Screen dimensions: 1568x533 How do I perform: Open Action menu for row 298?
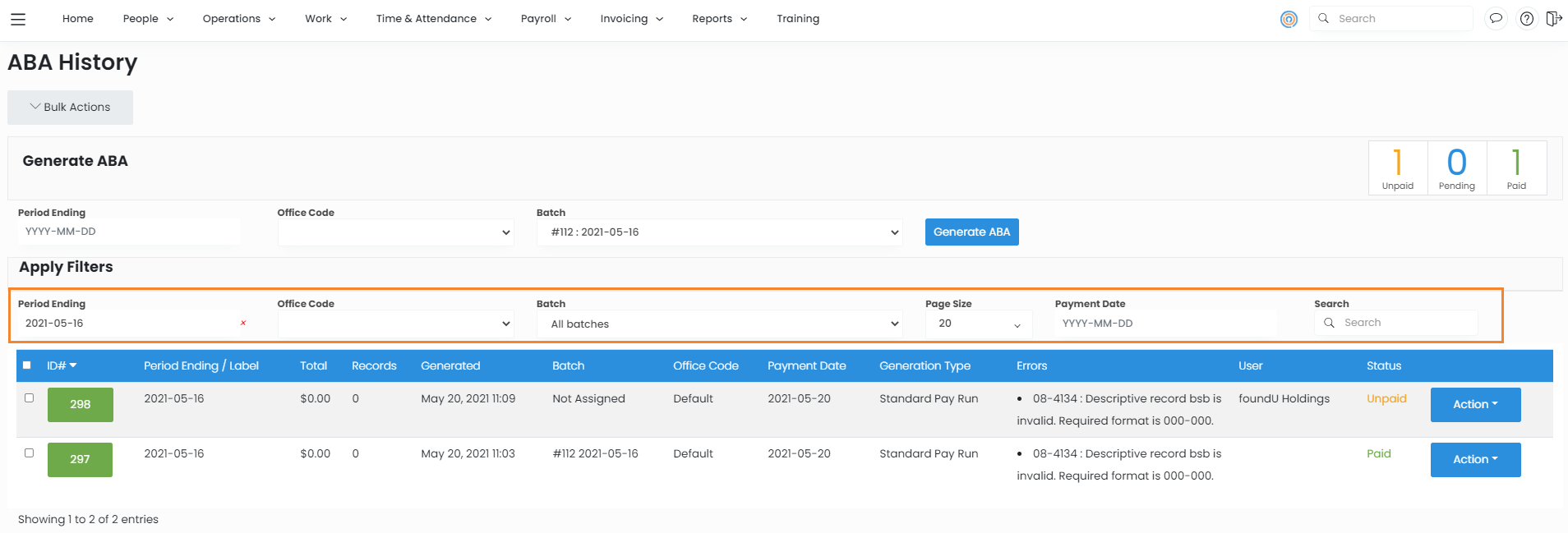pos(1475,405)
